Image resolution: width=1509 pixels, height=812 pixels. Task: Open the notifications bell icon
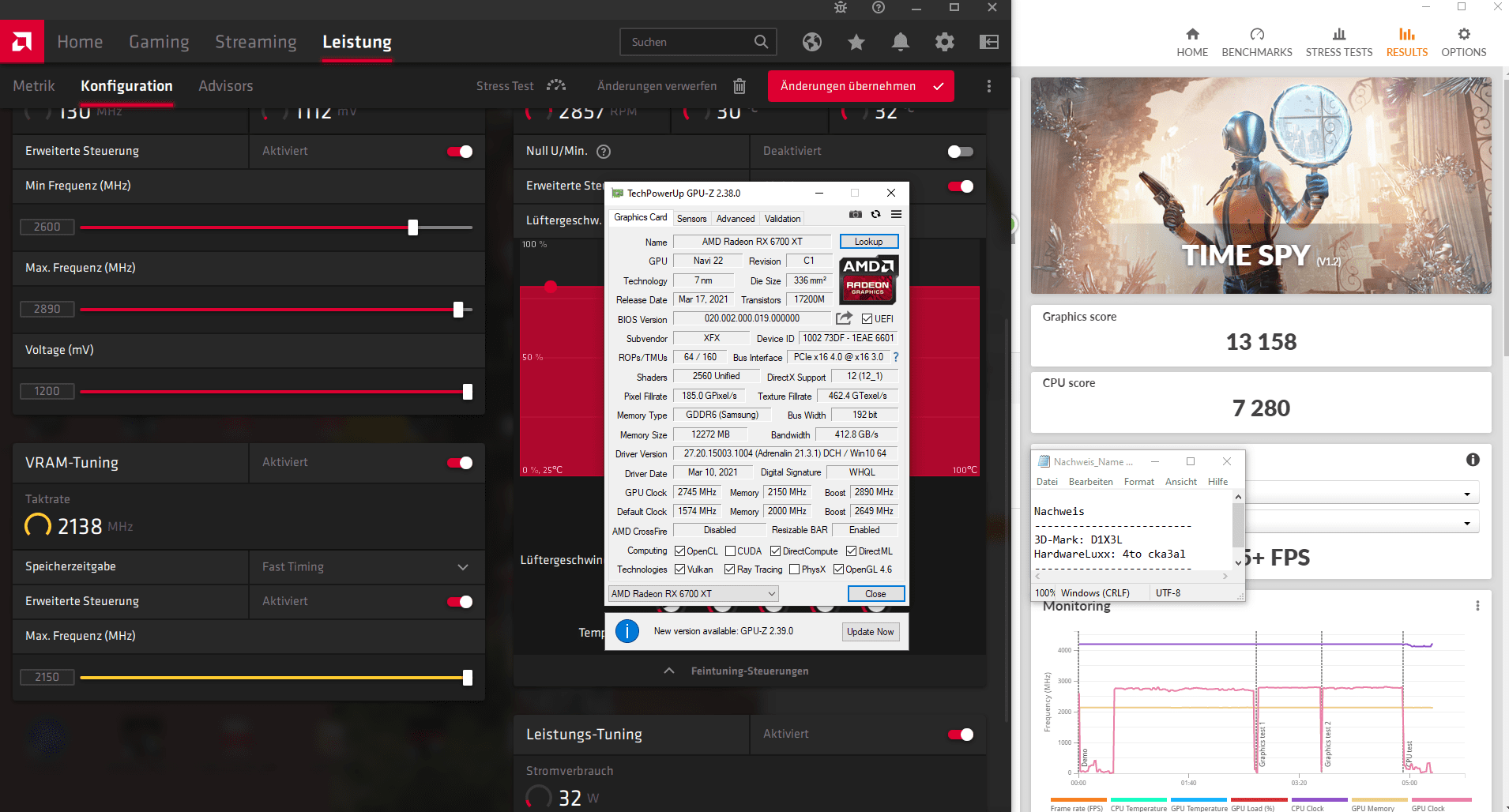[901, 42]
